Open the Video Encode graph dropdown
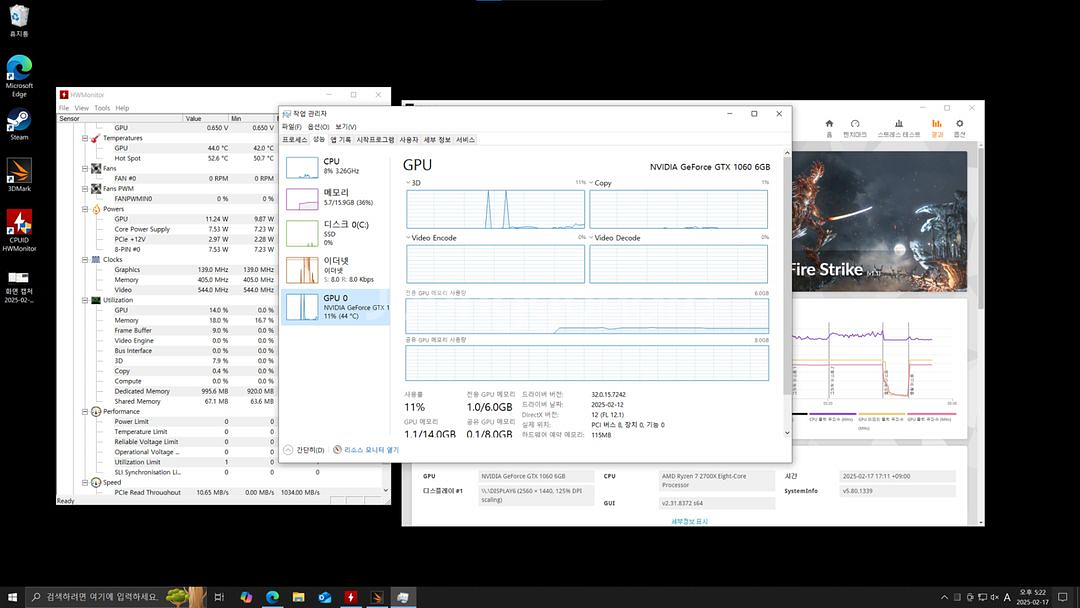Viewport: 1080px width, 608px height. point(408,238)
